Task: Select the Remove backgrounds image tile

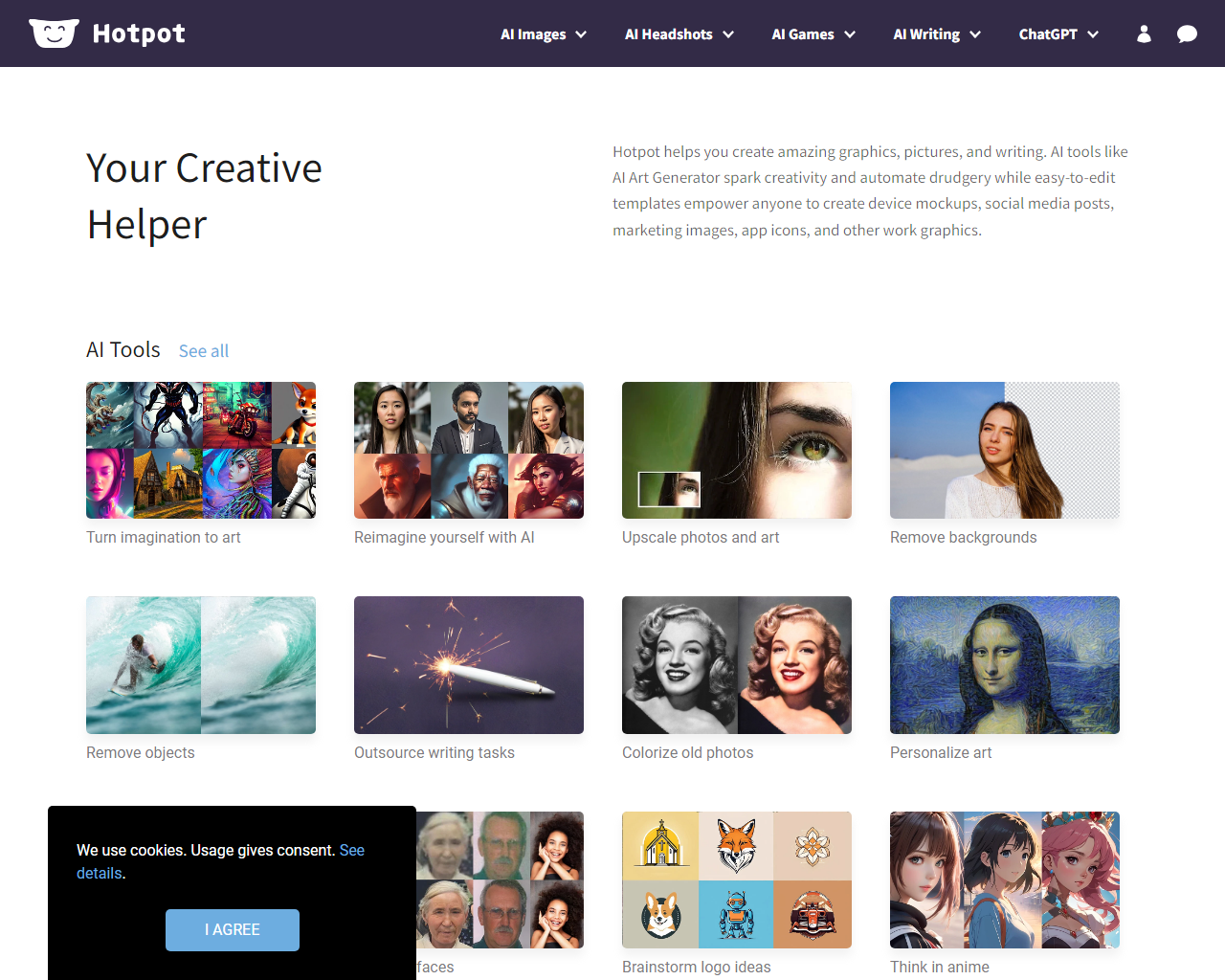Action: 1005,451
